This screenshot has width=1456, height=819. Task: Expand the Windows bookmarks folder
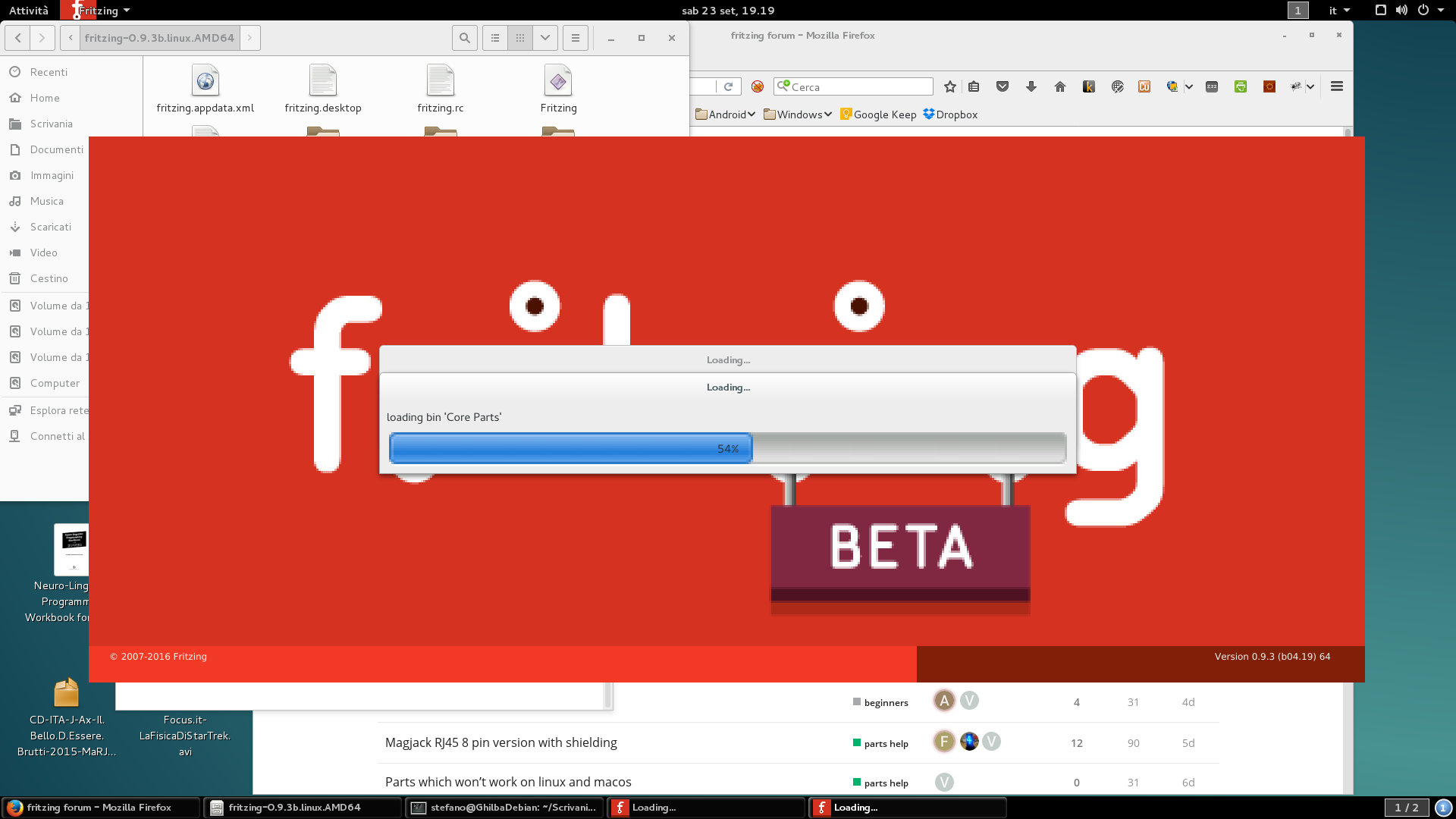797,115
